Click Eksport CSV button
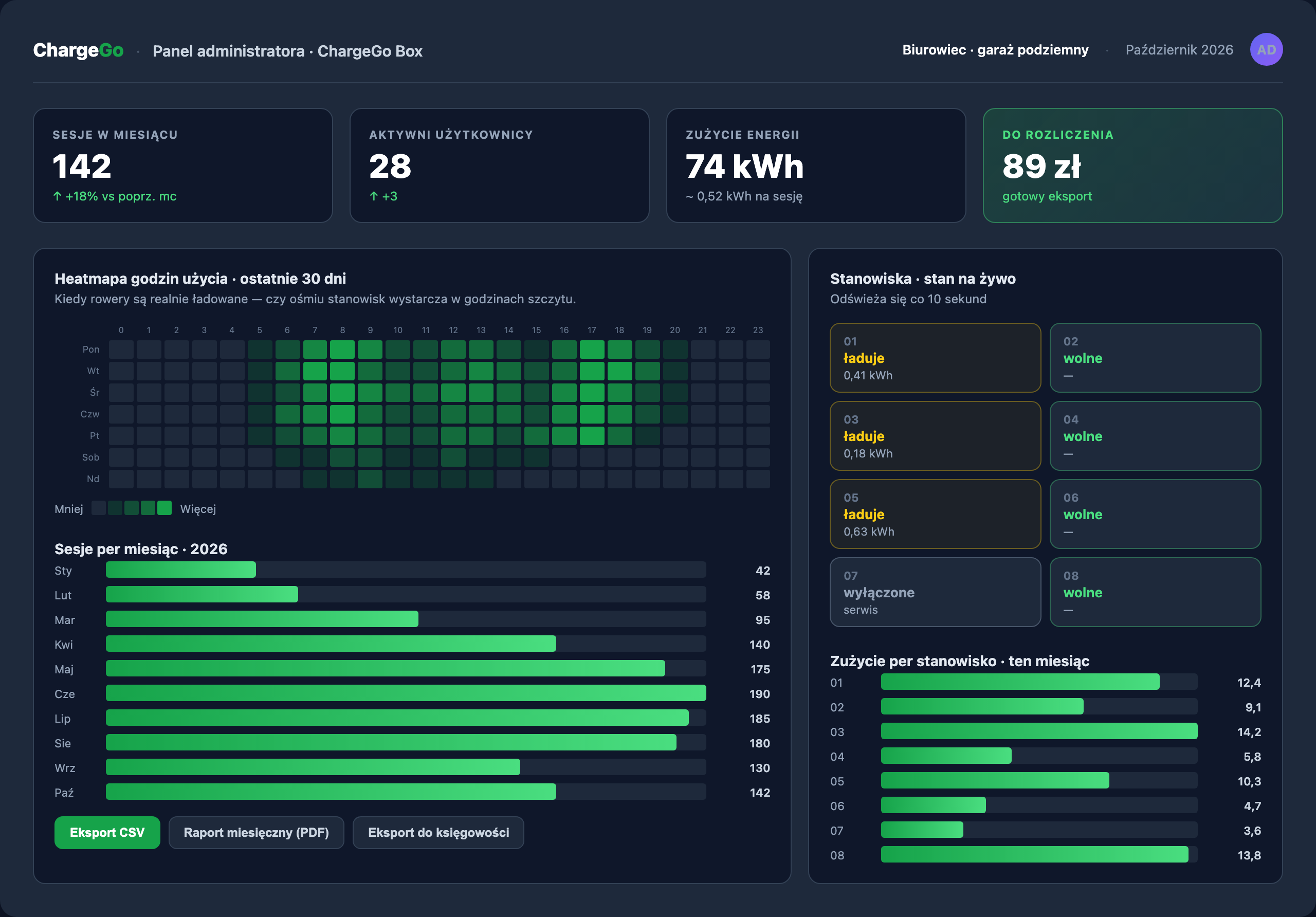Image resolution: width=1316 pixels, height=917 pixels. click(x=107, y=832)
